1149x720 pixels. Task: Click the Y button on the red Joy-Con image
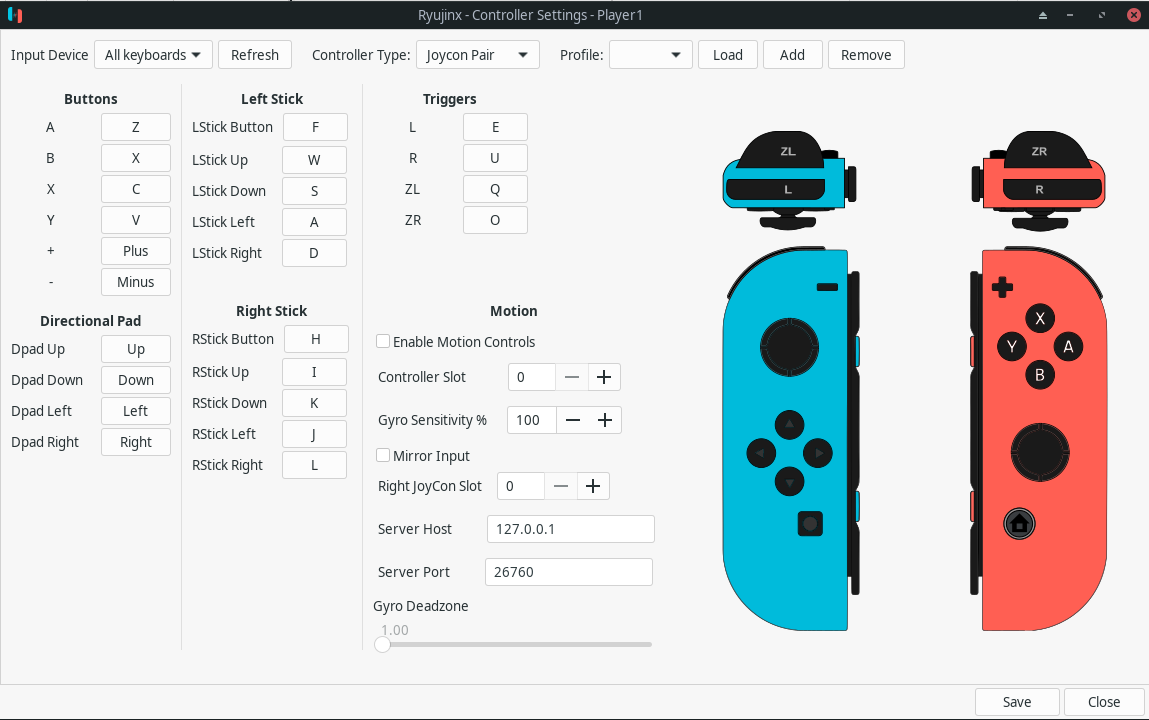click(1012, 346)
